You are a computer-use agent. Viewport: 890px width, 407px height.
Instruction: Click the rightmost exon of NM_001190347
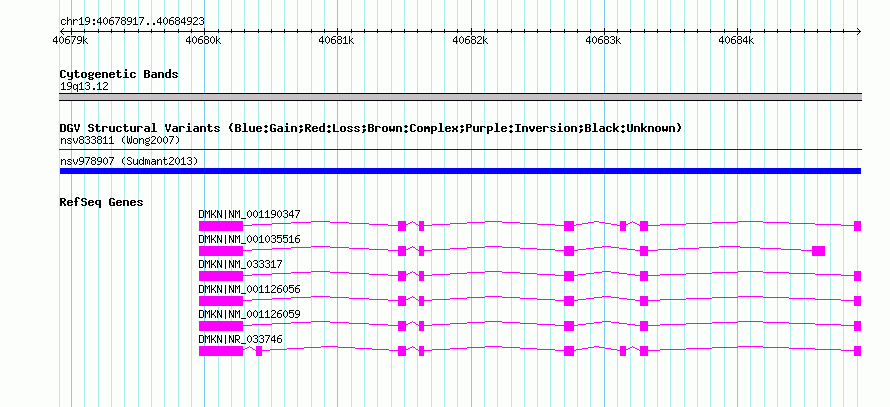pyautogui.click(x=858, y=226)
